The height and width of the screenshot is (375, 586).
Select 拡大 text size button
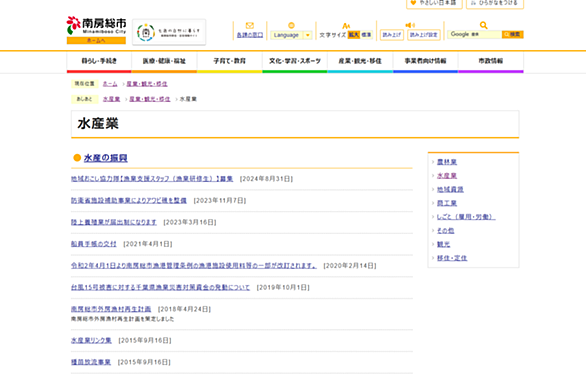tap(354, 35)
